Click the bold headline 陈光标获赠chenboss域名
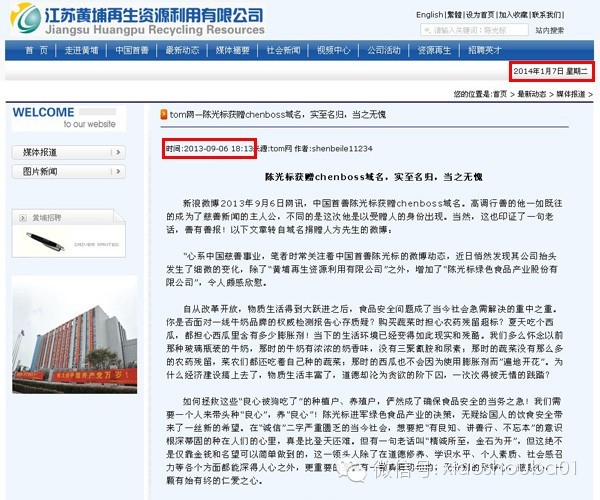Screen dimensions: 600x500 pos(374,177)
